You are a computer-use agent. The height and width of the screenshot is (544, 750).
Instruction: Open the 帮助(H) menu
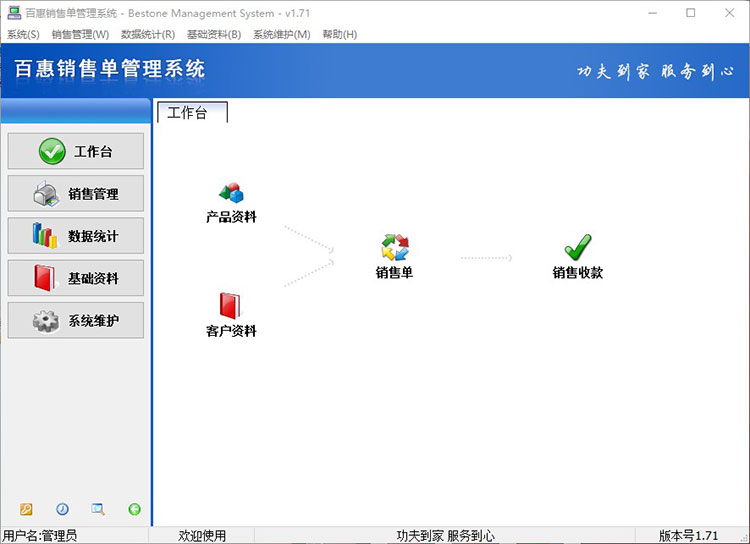340,34
